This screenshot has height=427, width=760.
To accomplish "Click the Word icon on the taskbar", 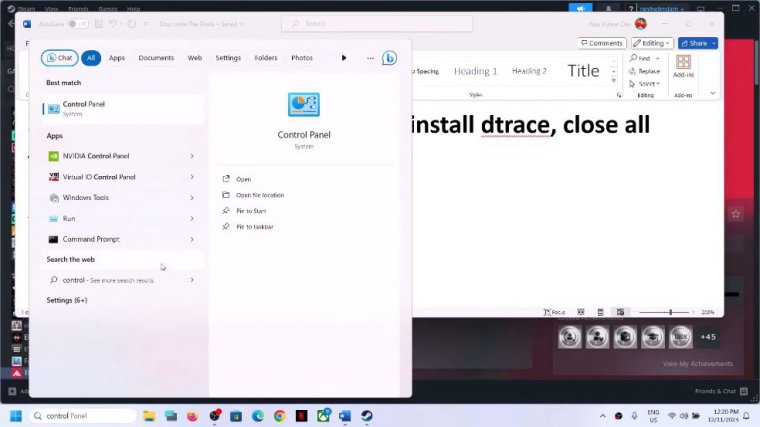I will [345, 416].
